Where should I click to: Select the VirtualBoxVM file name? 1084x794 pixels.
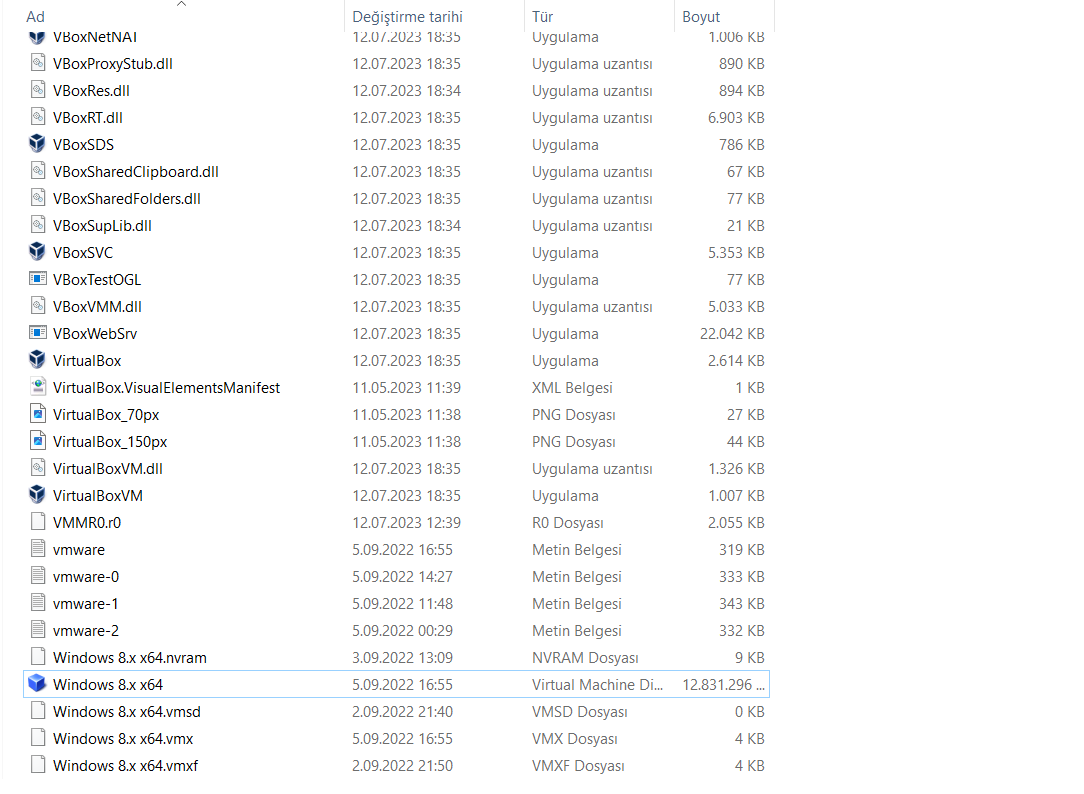98,495
